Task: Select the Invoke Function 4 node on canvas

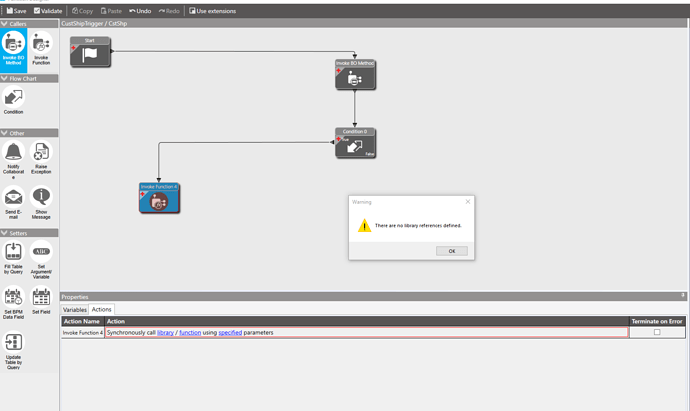Action: click(x=159, y=198)
